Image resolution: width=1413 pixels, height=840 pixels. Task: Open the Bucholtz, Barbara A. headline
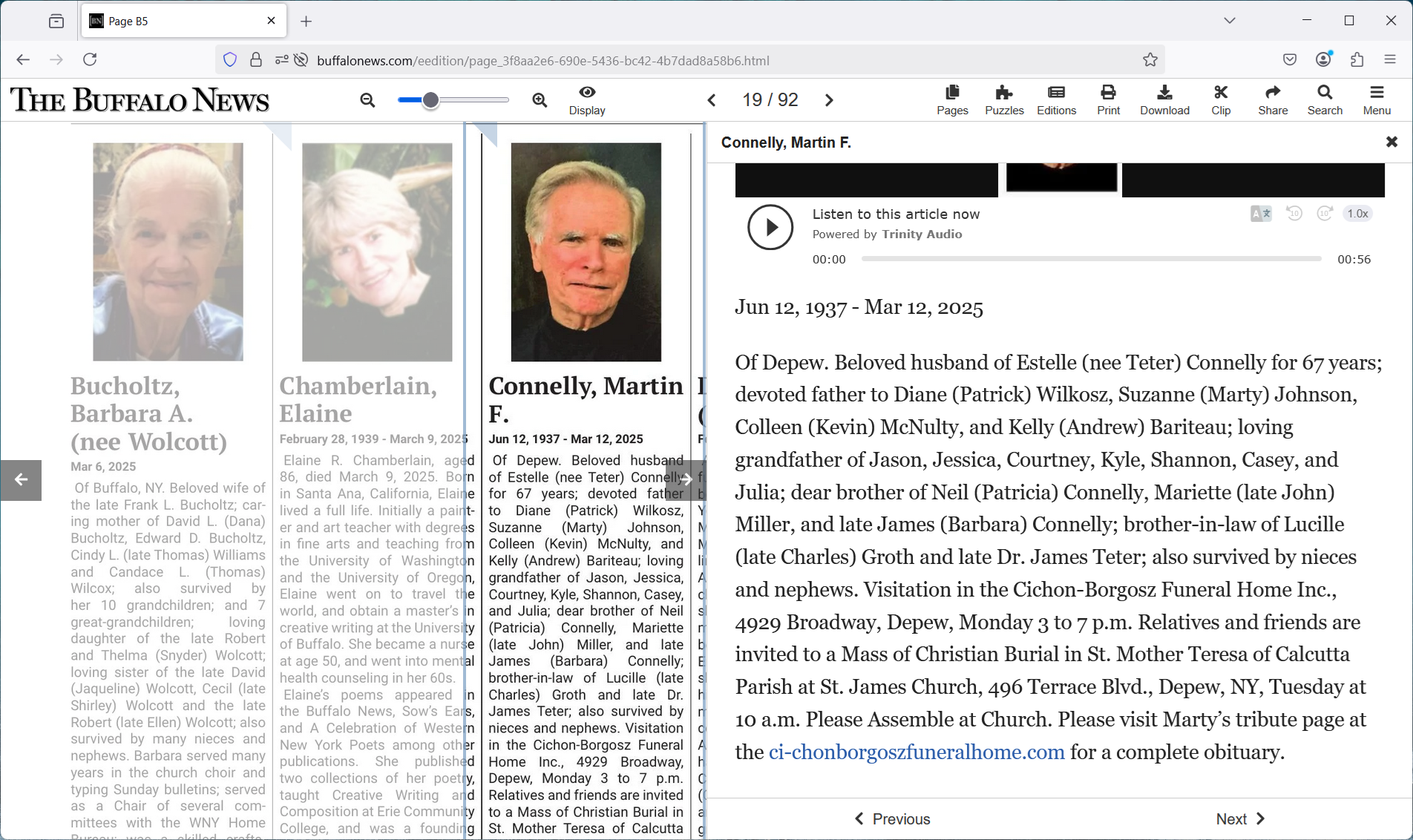[149, 413]
